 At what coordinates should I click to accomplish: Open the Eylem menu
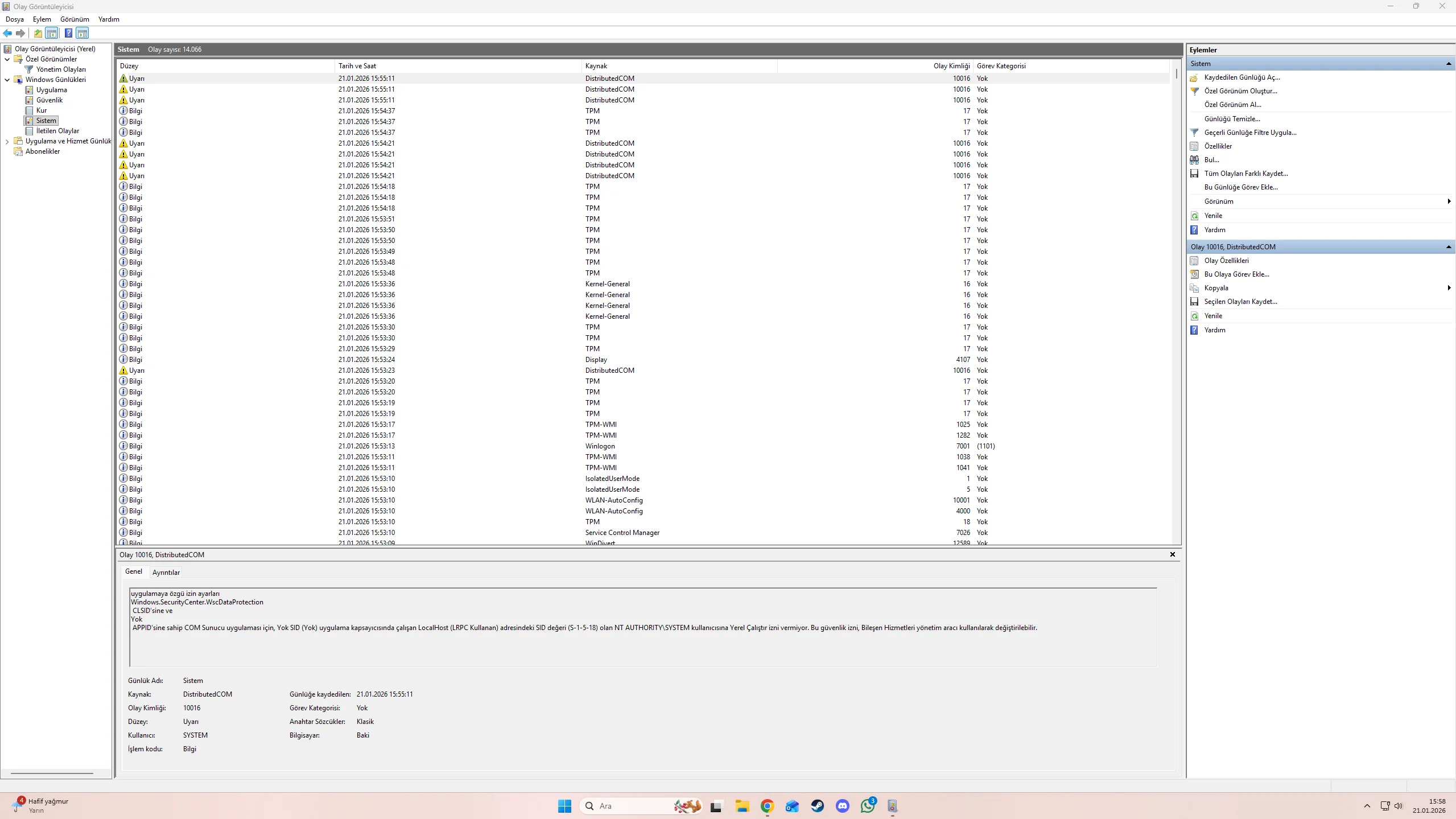click(42, 19)
